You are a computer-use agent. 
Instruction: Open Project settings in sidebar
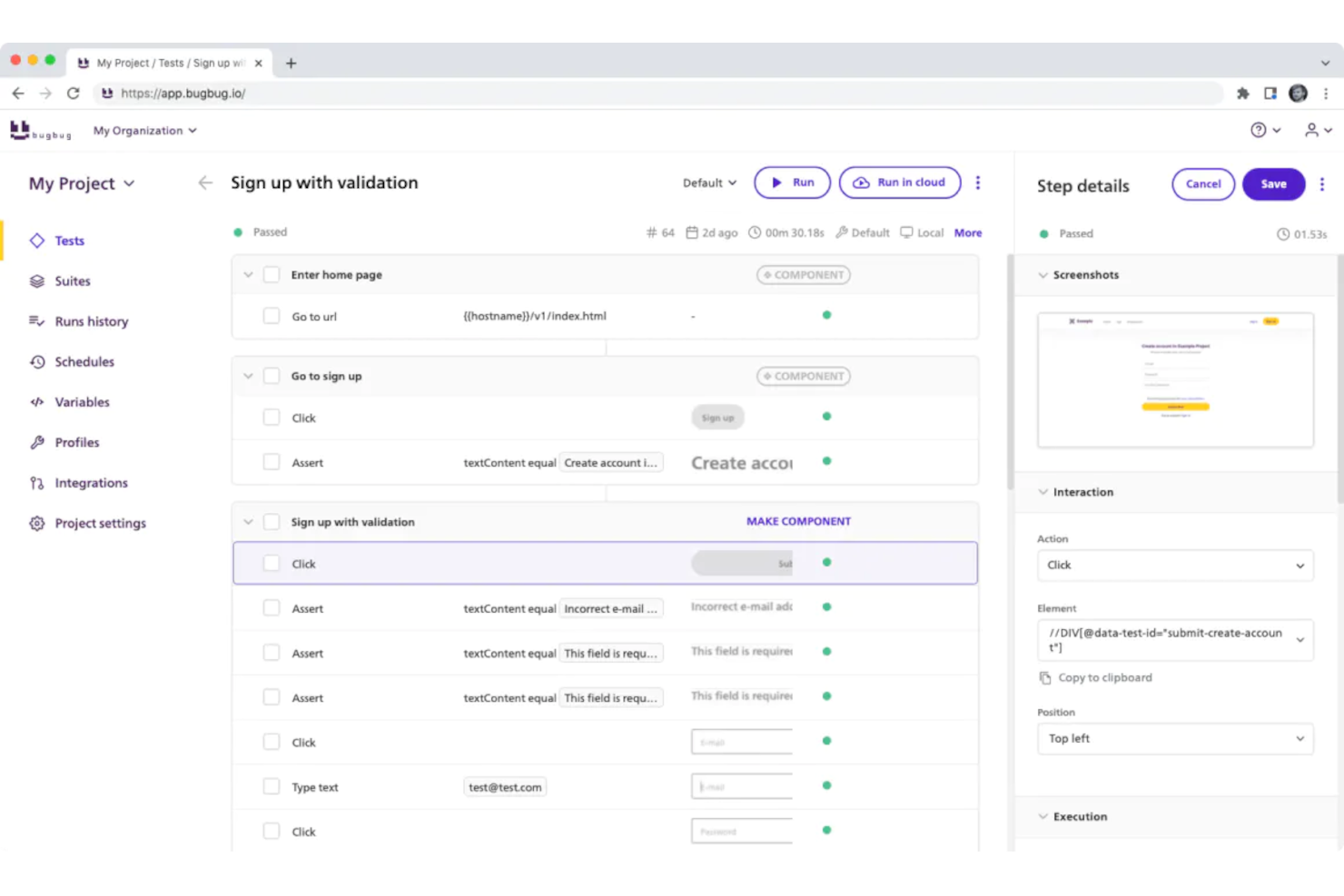[x=100, y=524]
